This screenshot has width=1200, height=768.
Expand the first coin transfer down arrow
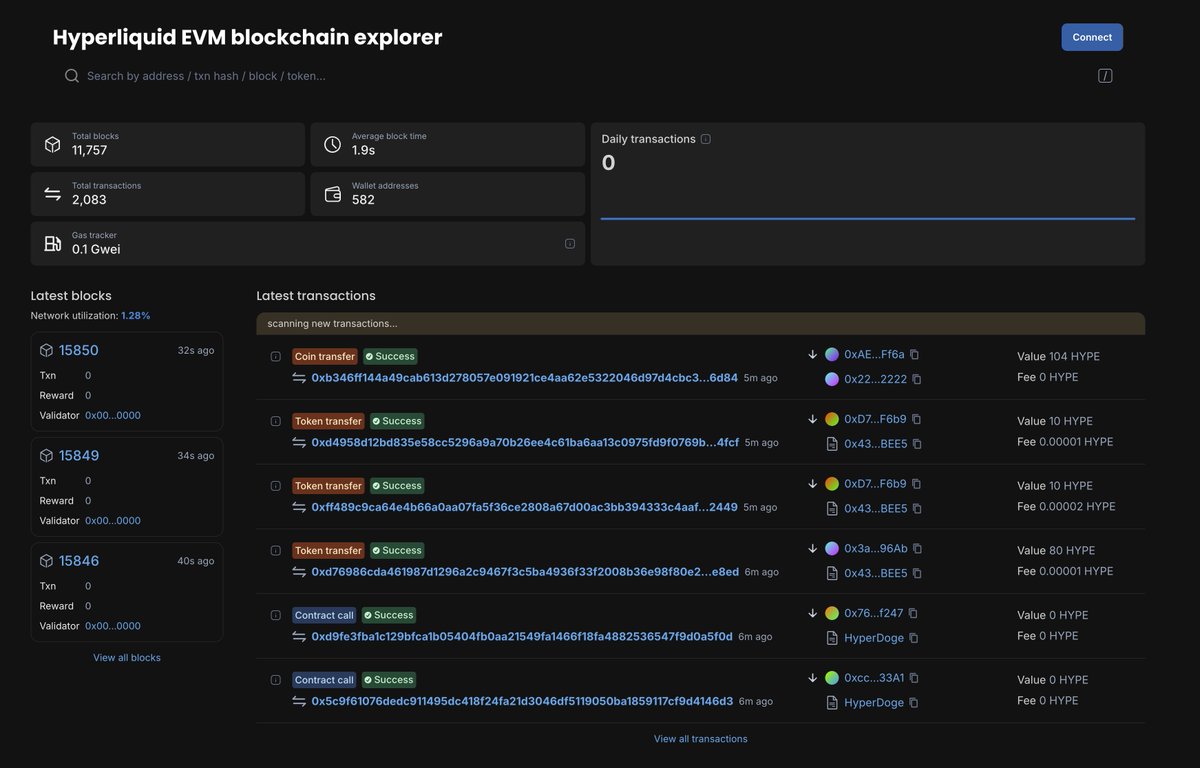[x=810, y=352]
